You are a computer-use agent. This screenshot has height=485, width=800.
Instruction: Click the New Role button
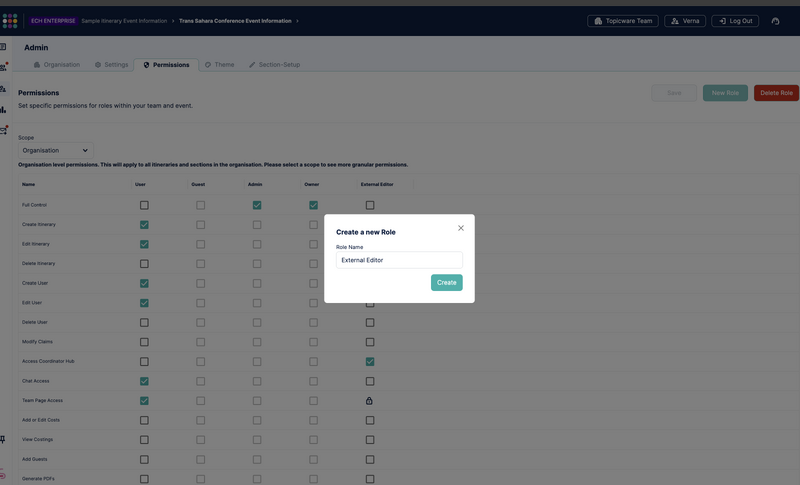pyautogui.click(x=725, y=93)
